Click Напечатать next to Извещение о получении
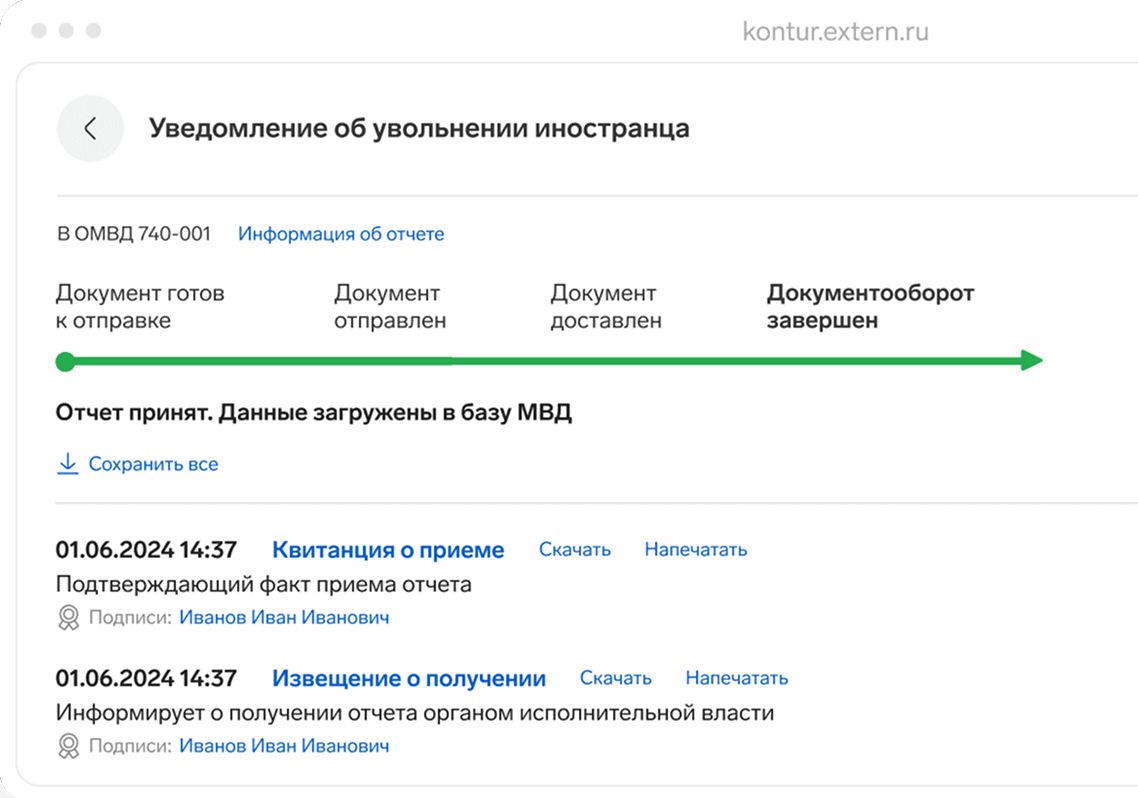The image size is (1138, 798). 737,678
